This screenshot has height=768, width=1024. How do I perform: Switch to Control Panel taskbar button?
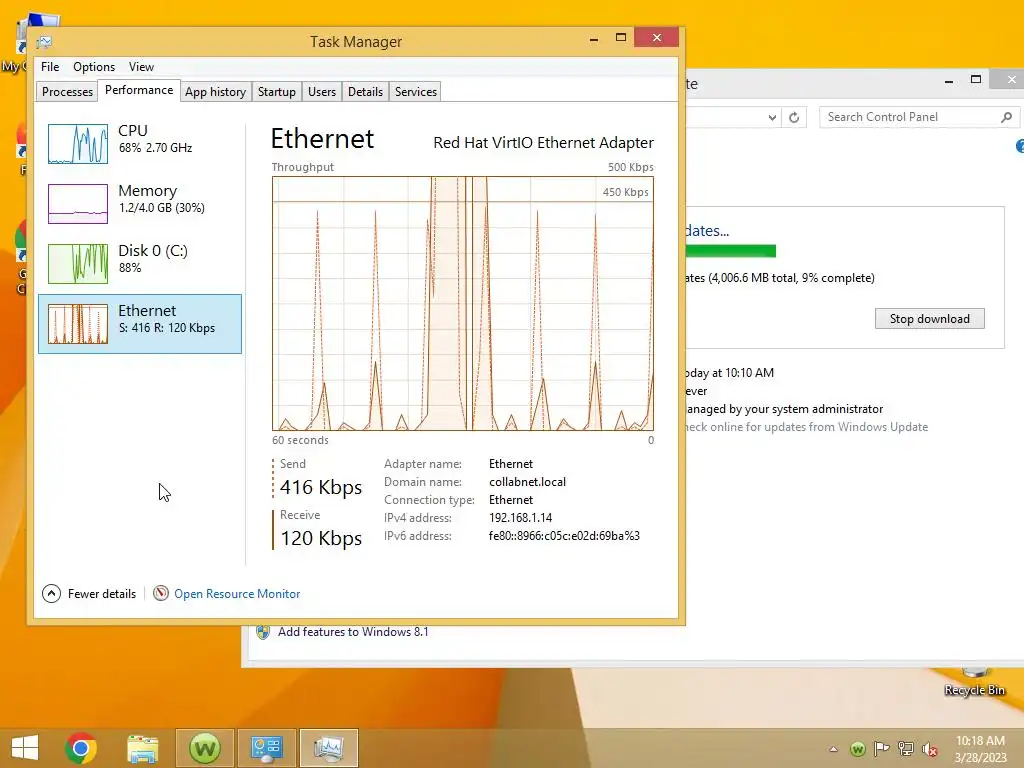266,748
